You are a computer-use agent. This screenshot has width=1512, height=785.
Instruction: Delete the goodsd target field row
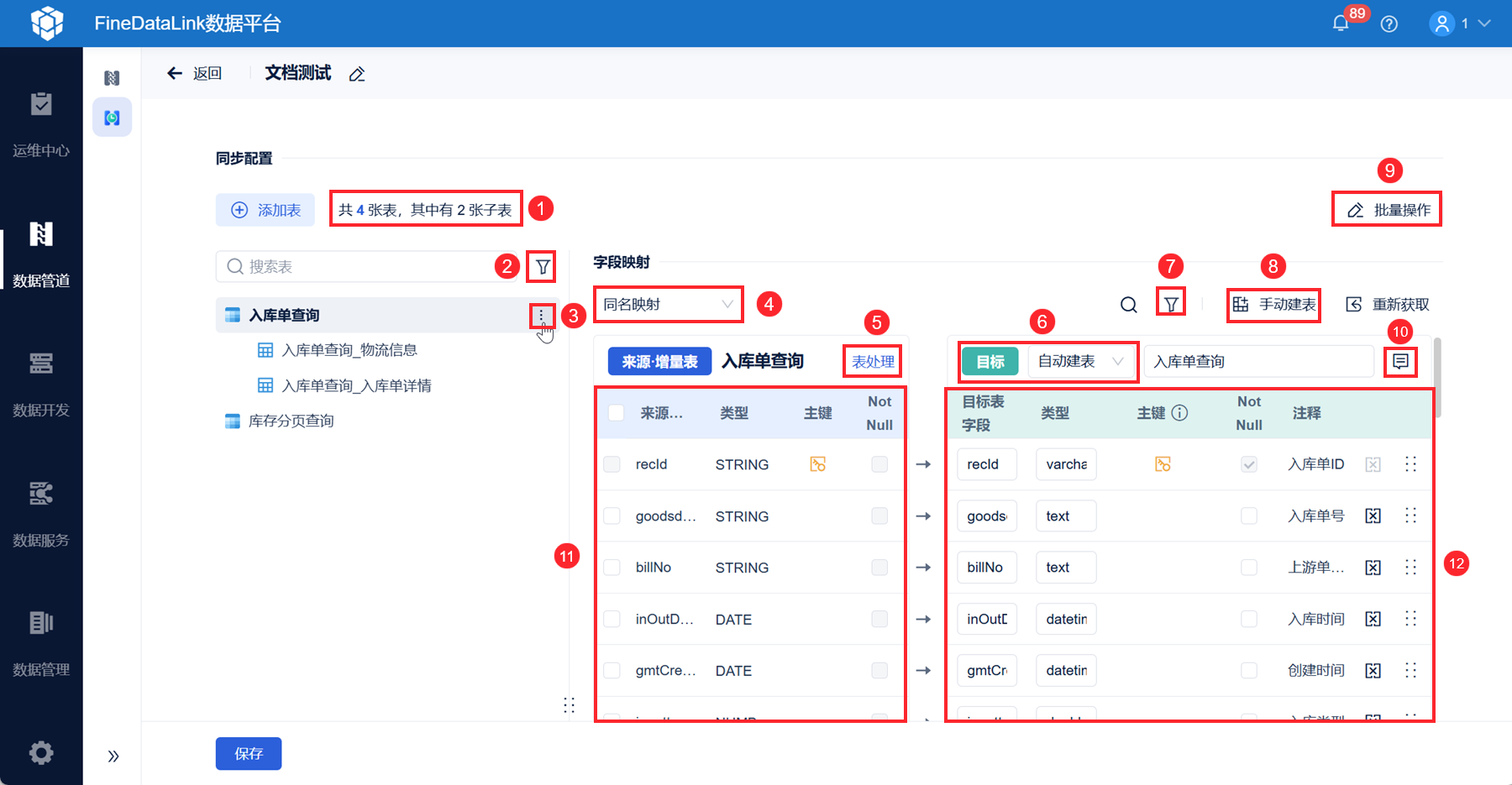point(1373,516)
